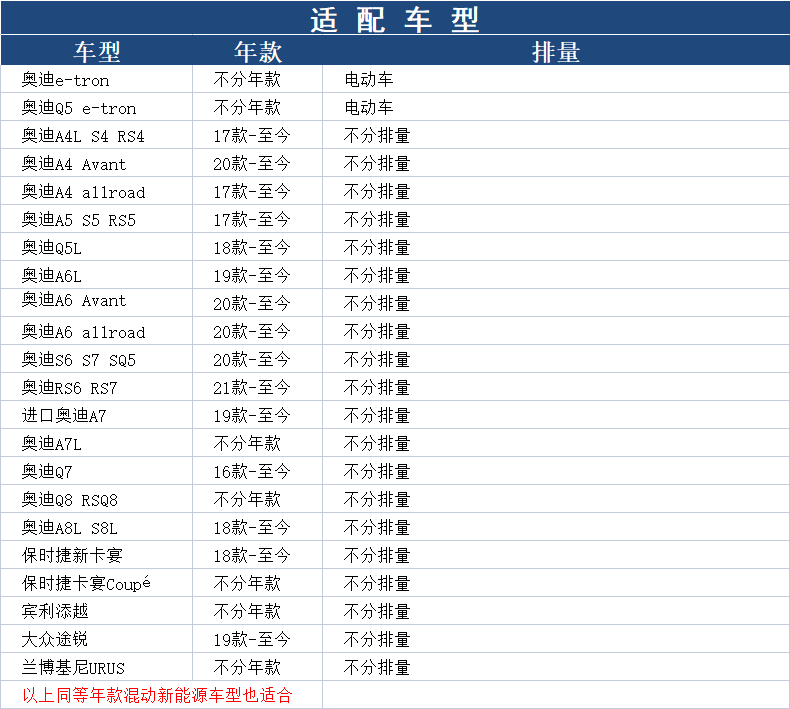790x709 pixels.
Task: Click 18款-至今 in the 保时捷新卡宴 row
Action: (252, 556)
